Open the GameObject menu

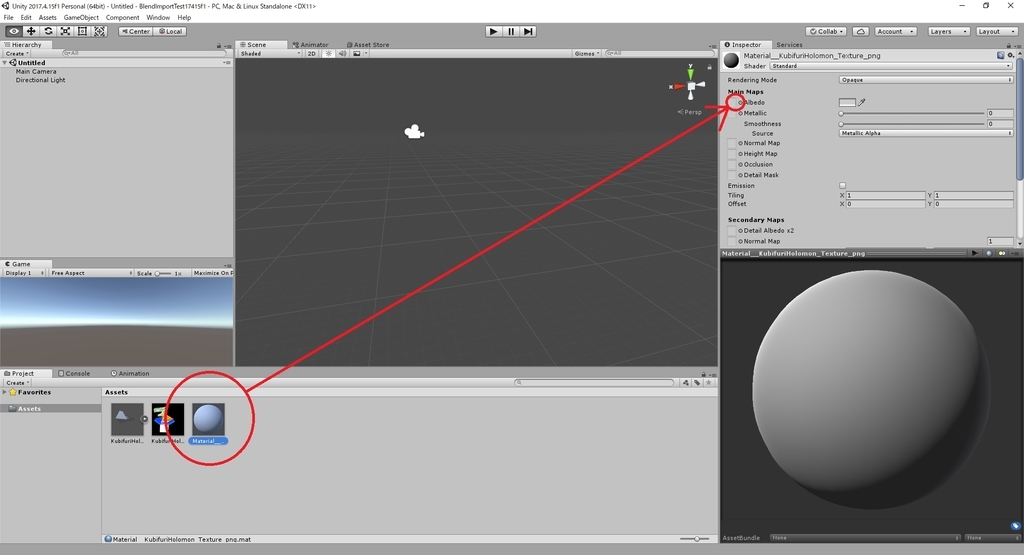pos(81,18)
